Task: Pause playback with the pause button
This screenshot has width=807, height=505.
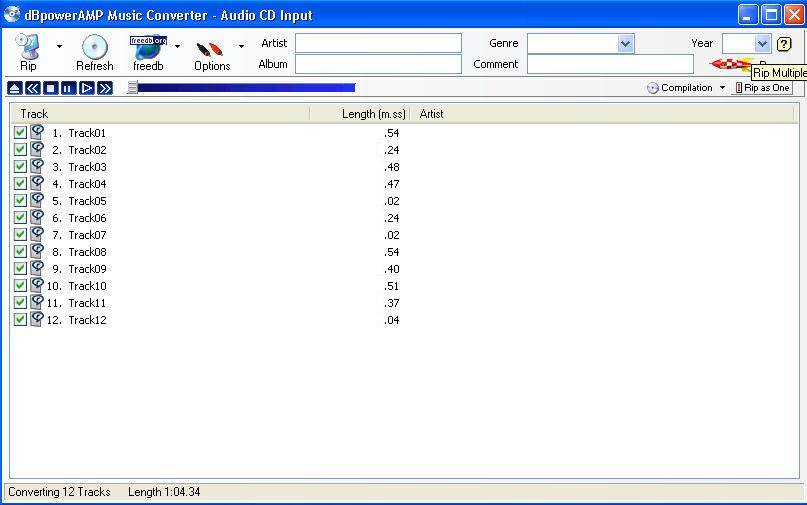Action: (x=69, y=88)
